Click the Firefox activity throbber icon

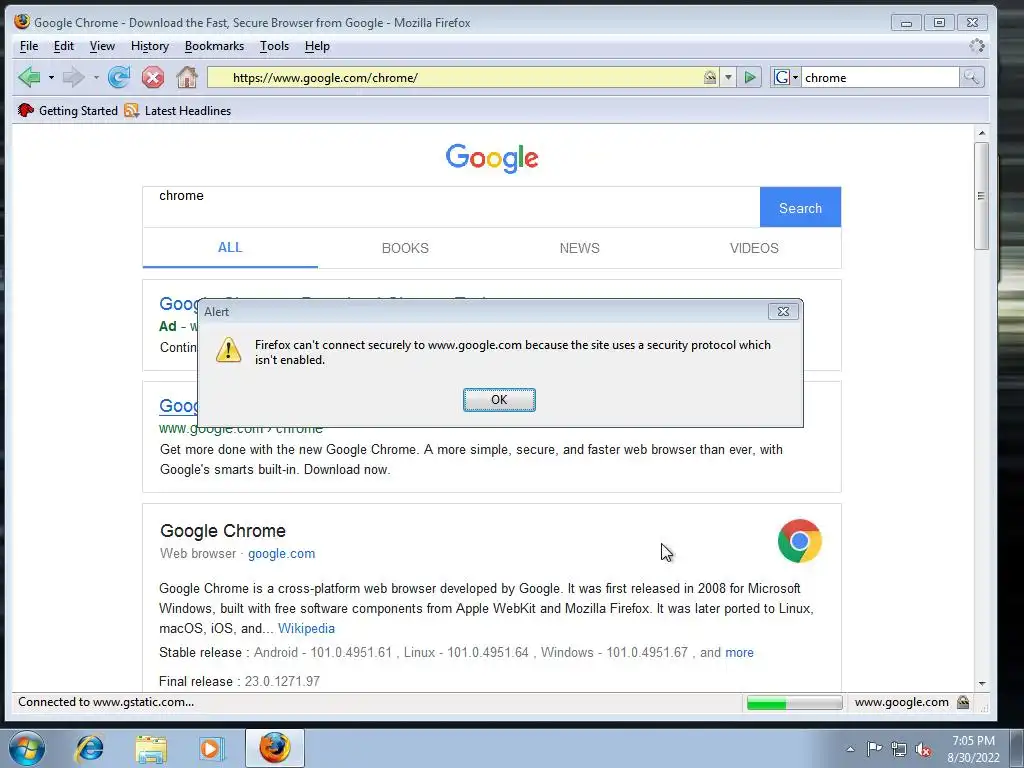point(976,46)
